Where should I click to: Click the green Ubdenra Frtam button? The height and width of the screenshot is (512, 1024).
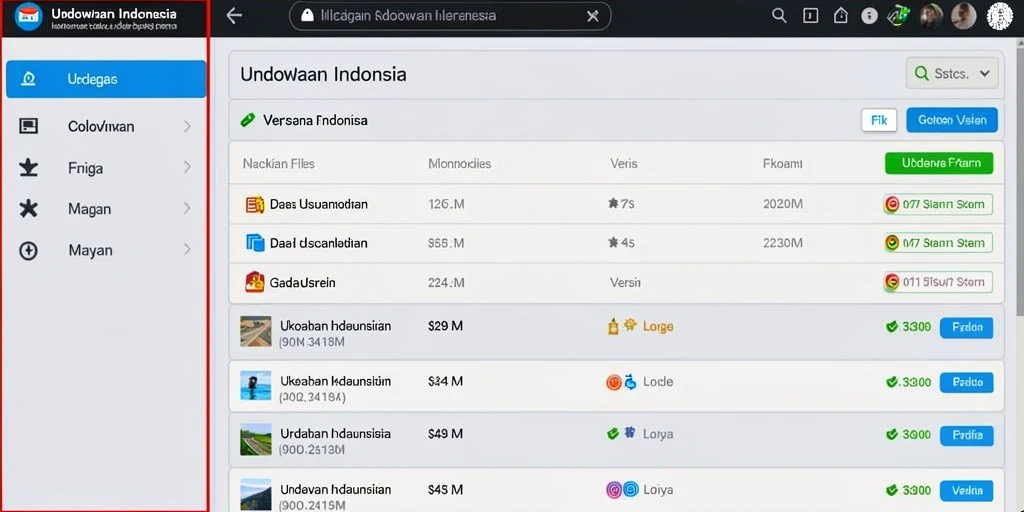(x=938, y=163)
